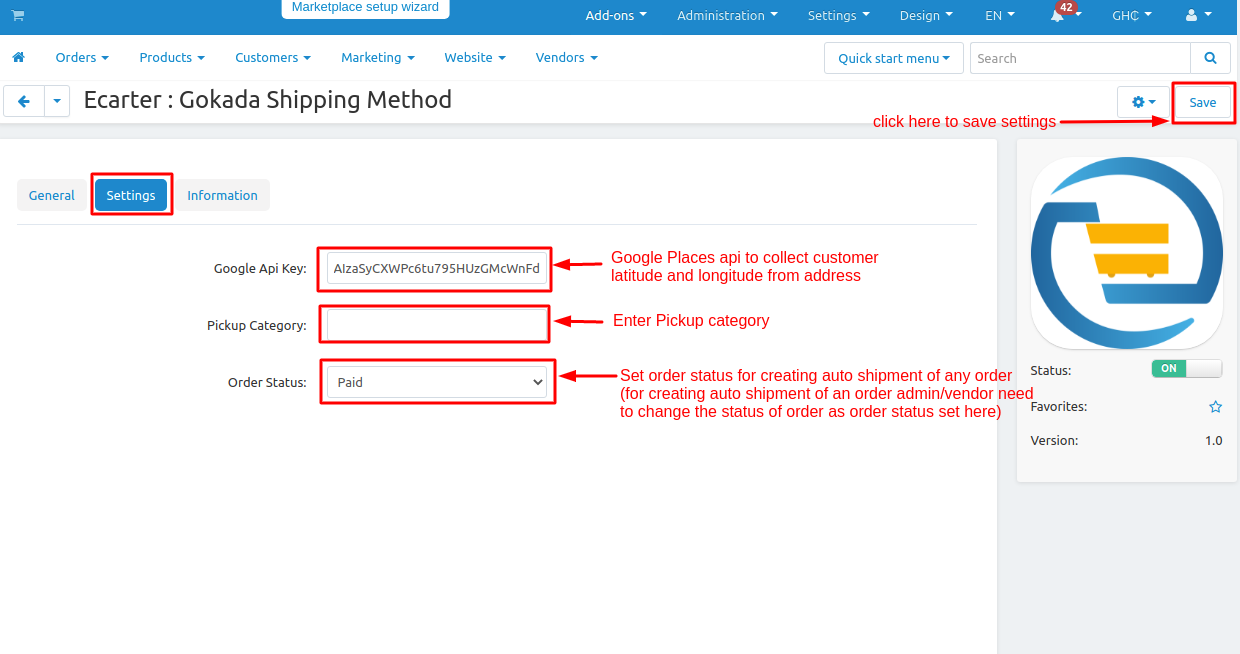Click the Google Api Key label
This screenshot has width=1240, height=654.
point(260,268)
